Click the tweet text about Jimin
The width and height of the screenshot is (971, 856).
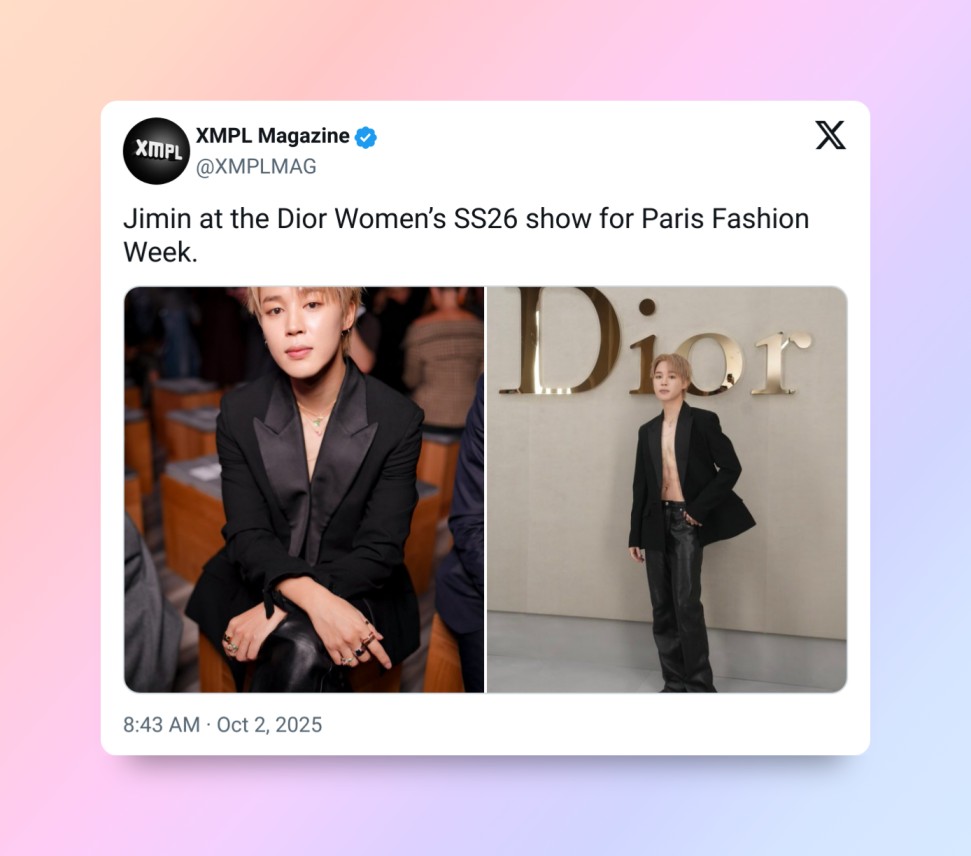click(x=466, y=235)
